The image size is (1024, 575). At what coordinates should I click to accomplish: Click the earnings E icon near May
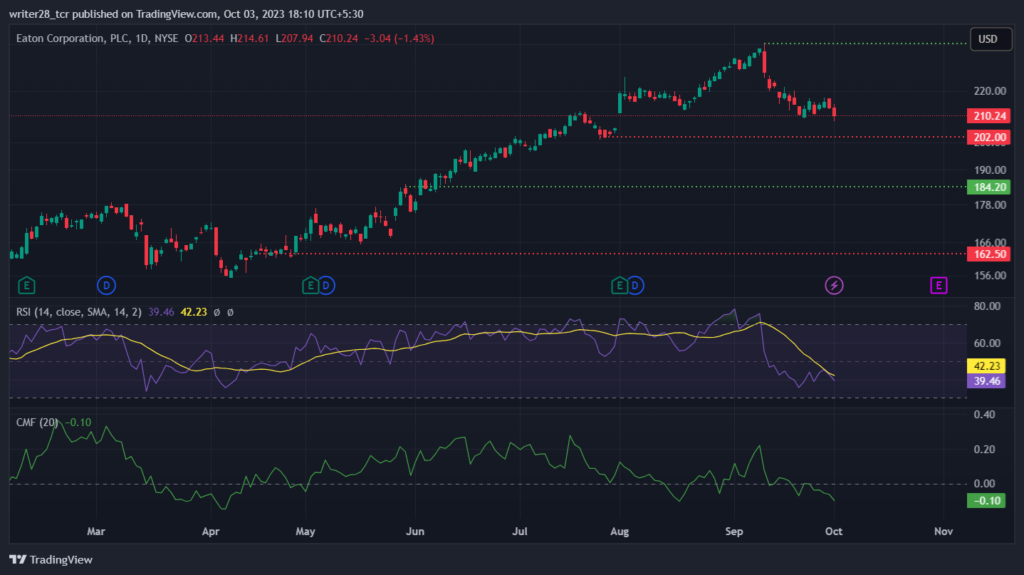pos(310,286)
